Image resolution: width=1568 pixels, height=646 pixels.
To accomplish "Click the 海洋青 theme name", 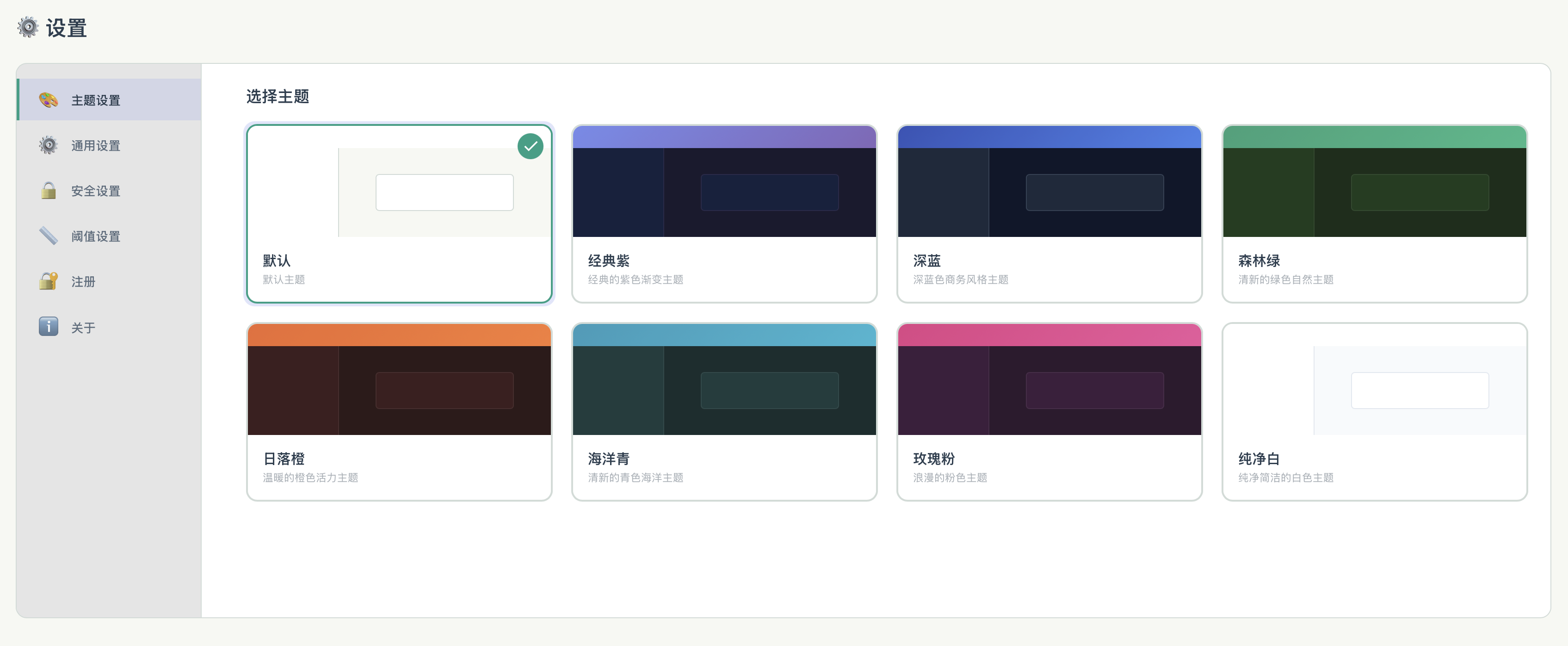I will coord(609,459).
